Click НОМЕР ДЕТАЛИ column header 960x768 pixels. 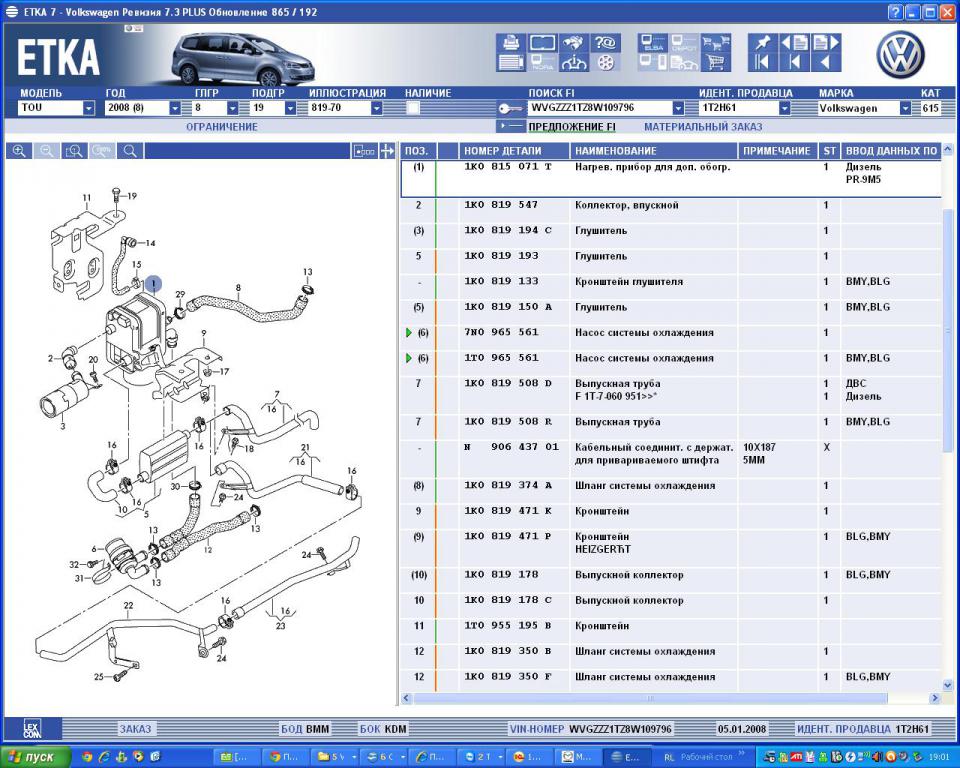514,151
